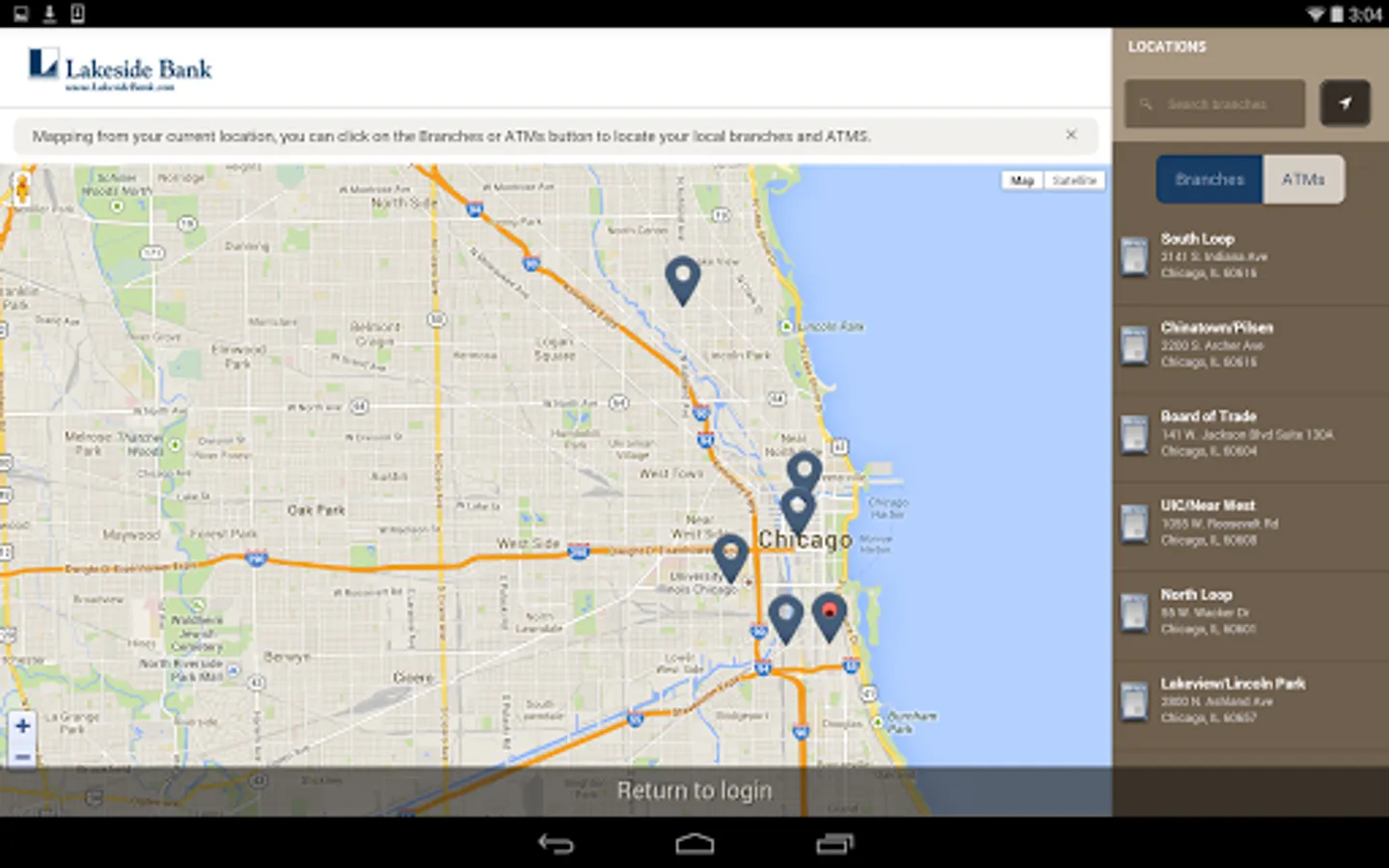Zoom out with the map minus button
The image size is (1389, 868).
(22, 757)
